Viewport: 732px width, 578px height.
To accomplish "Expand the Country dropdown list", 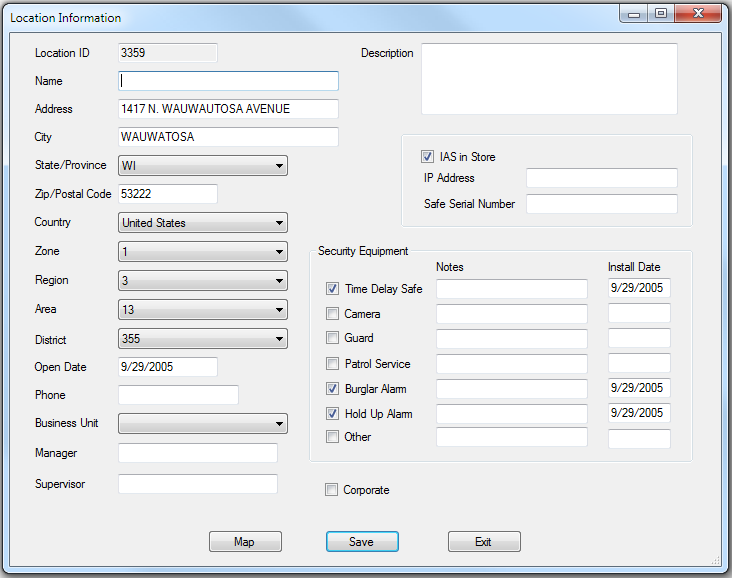I will (203, 223).
